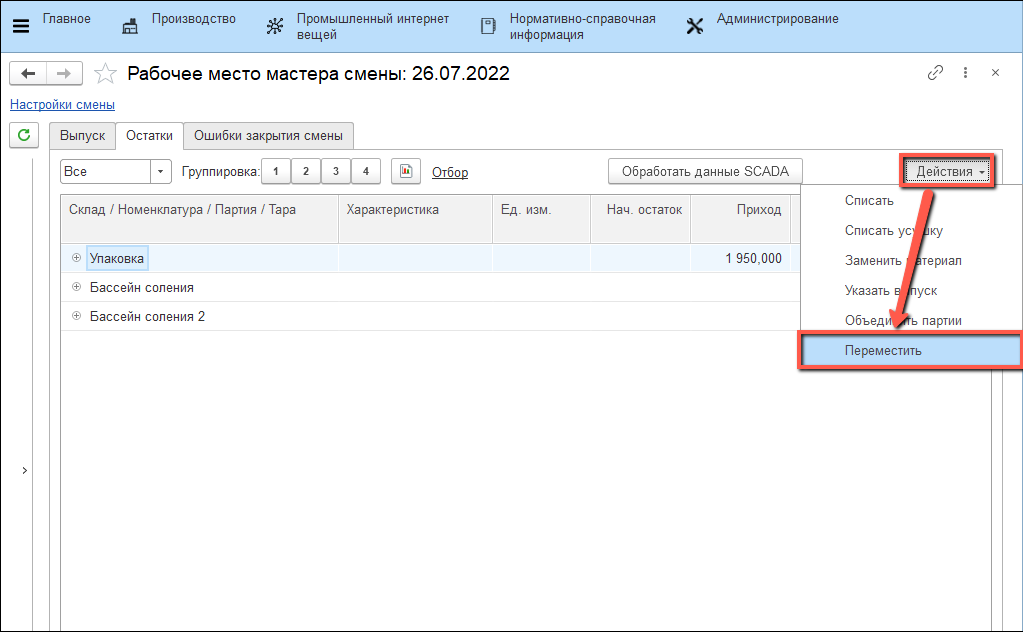
Task: Click the back navigation arrow
Action: click(x=28, y=73)
